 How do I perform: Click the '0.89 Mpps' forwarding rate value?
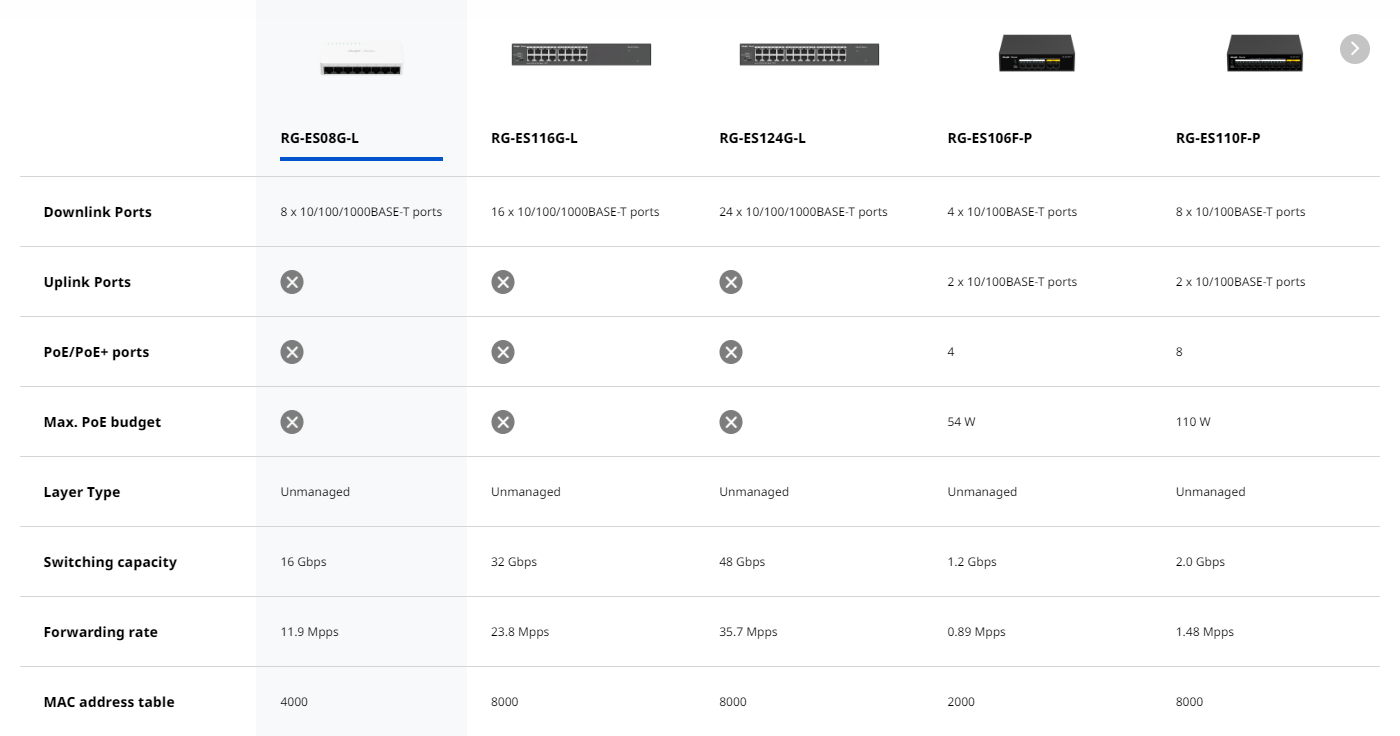977,632
